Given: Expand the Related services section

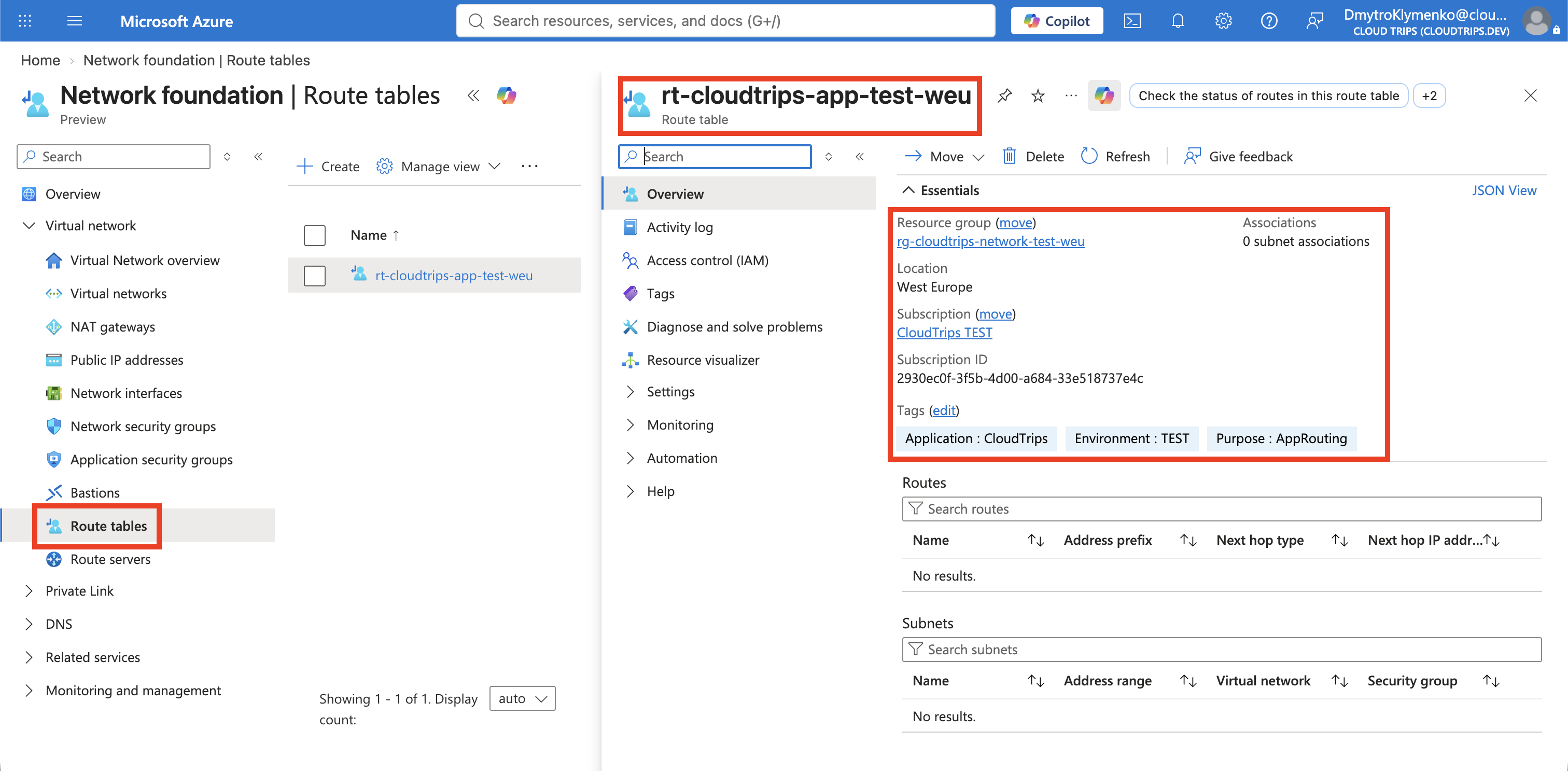Looking at the screenshot, I should [29, 657].
